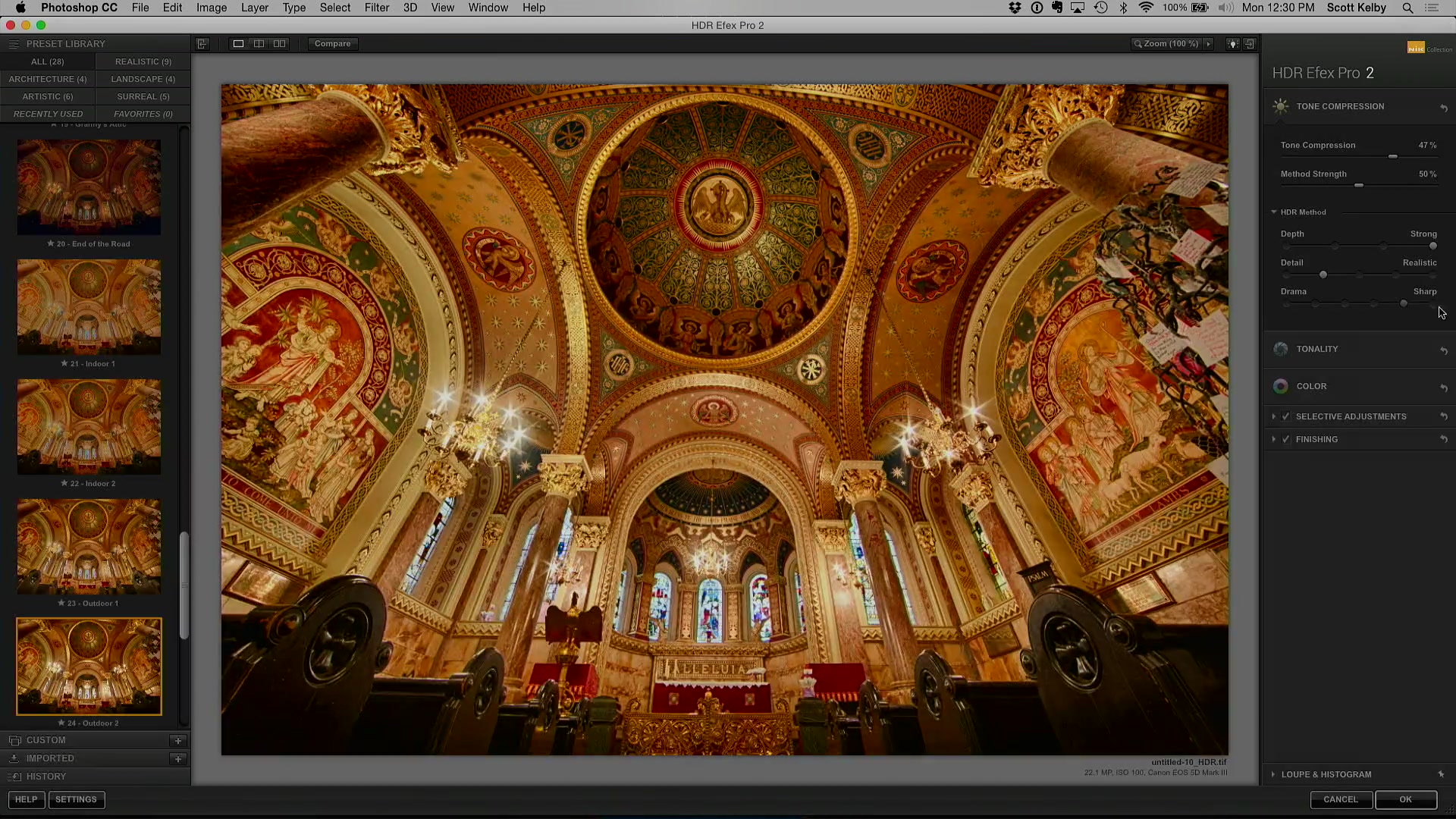This screenshot has height=819, width=1456.
Task: Reset the Tone Compression section
Action: [x=1444, y=108]
